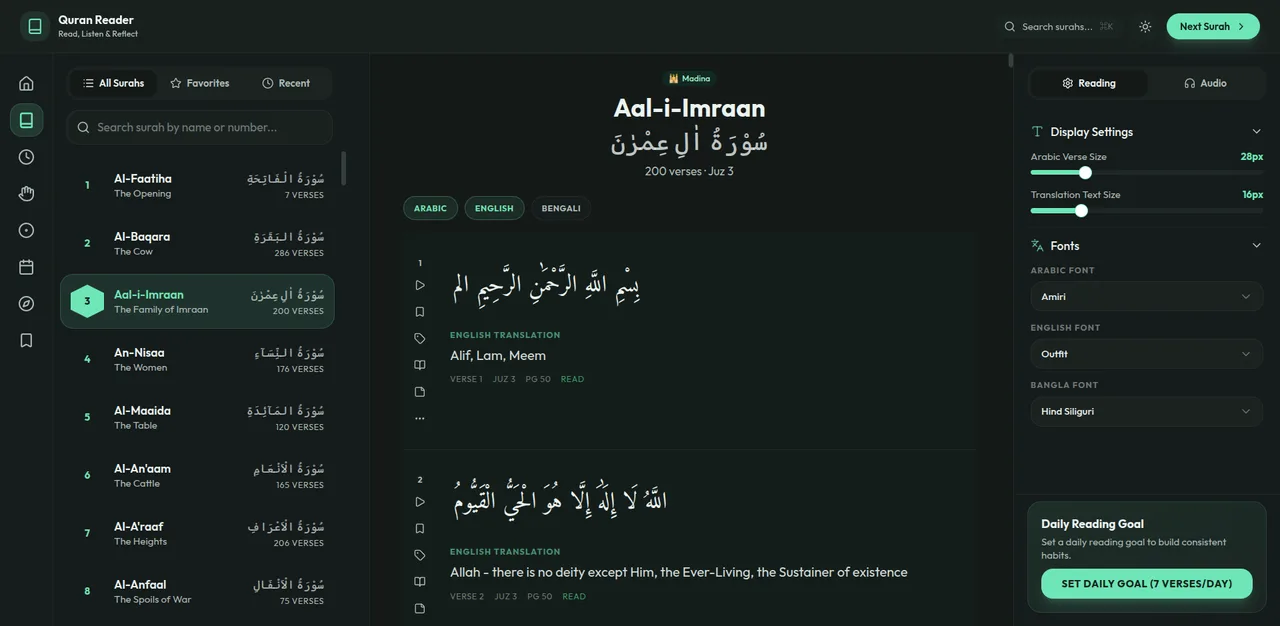
Task: Switch to the Favorites tab
Action: (200, 83)
